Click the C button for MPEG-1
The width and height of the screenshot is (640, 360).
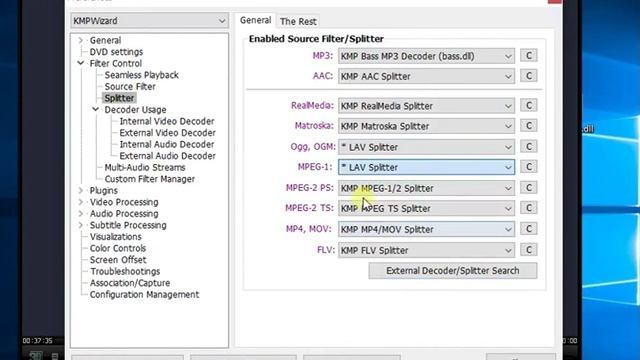(529, 167)
